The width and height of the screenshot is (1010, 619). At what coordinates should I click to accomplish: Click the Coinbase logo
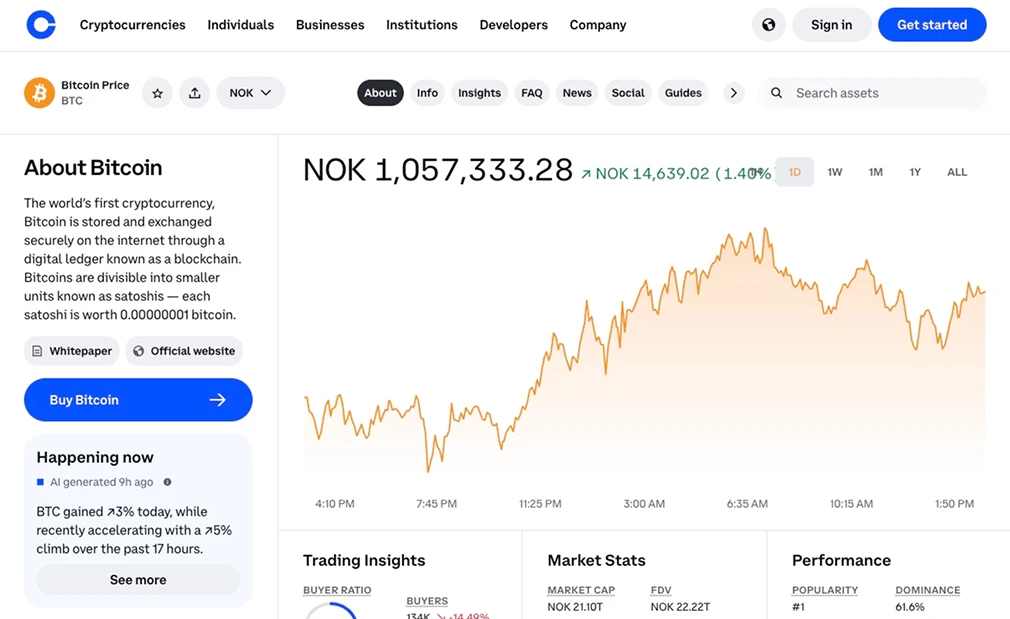point(40,24)
